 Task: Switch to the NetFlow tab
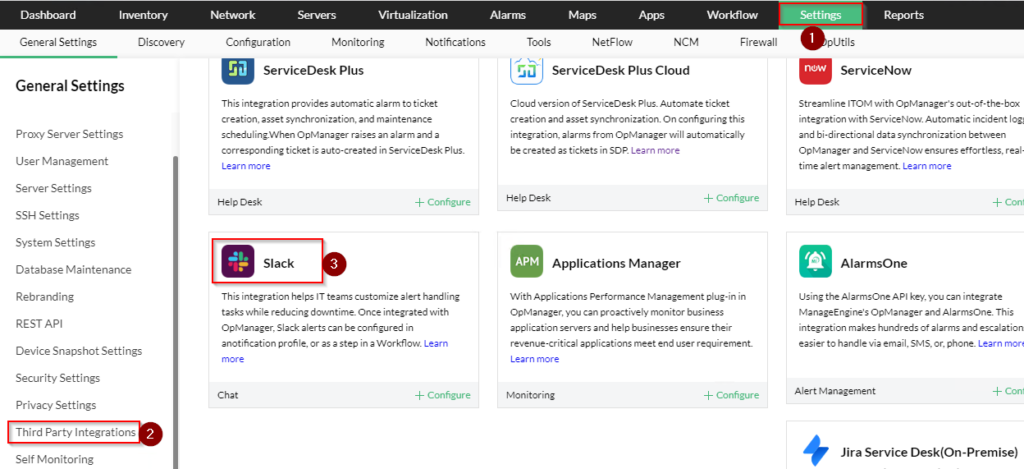[613, 42]
